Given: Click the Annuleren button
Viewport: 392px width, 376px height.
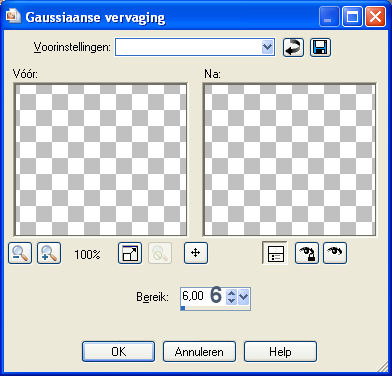Looking at the screenshot, I should click(199, 351).
